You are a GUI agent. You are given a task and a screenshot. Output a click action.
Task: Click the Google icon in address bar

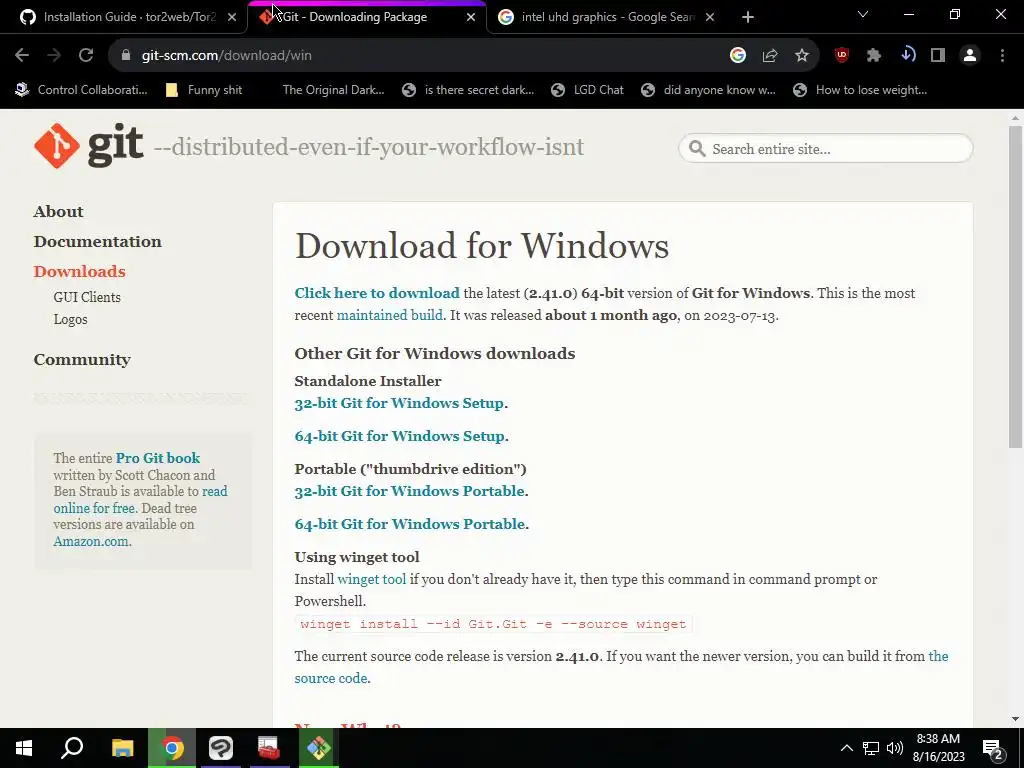[738, 56]
